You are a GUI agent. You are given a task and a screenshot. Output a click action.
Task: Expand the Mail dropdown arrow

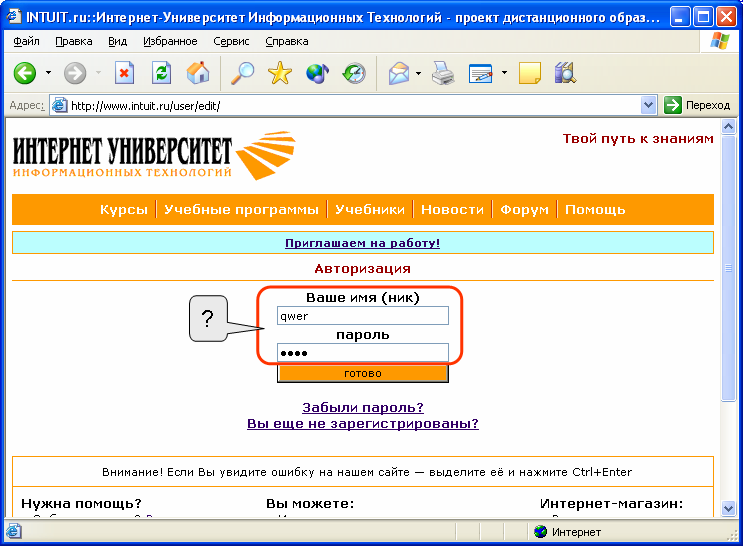[418, 73]
